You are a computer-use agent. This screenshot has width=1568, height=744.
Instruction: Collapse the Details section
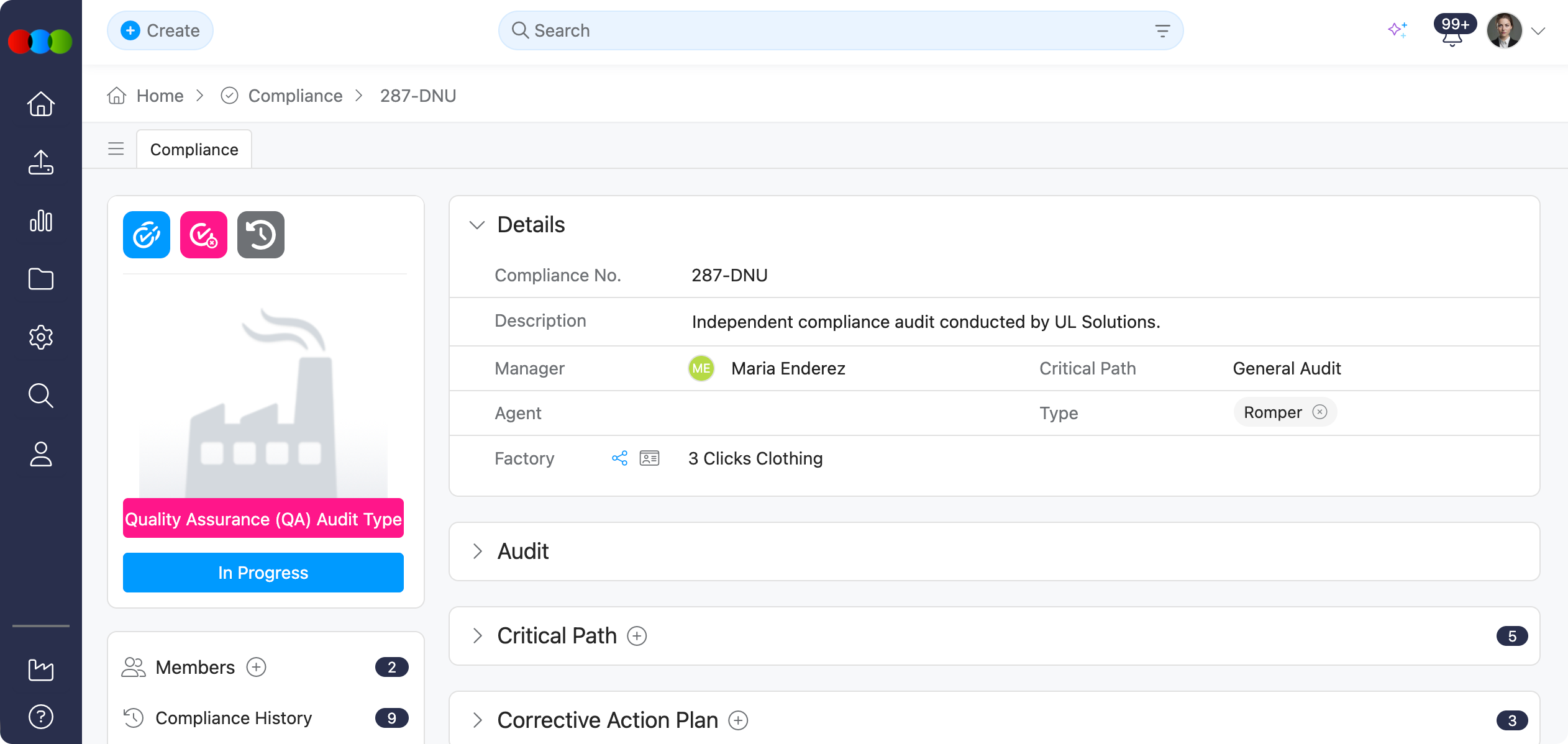(478, 225)
